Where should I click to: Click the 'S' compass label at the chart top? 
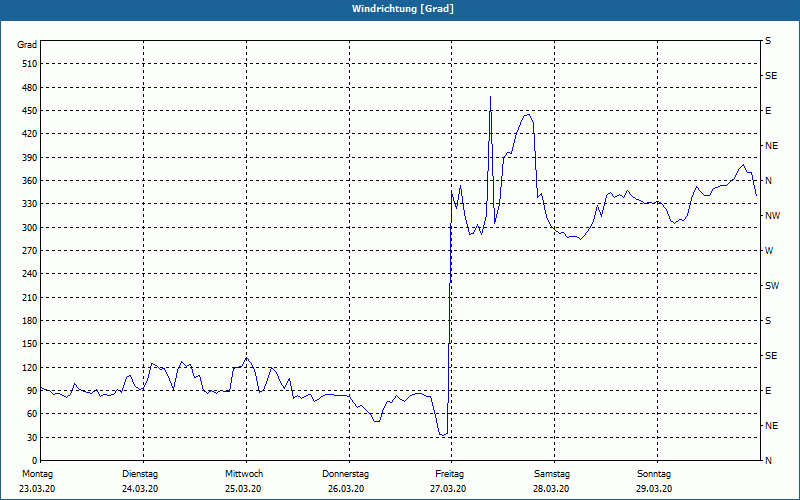click(x=768, y=41)
